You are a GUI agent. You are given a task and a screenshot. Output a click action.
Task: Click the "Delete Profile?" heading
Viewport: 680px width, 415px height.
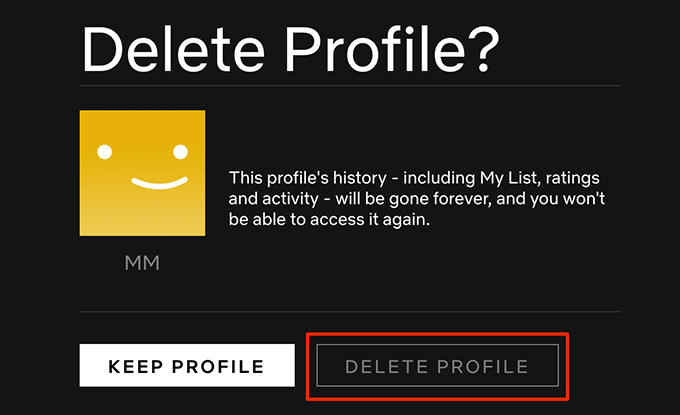[291, 49]
